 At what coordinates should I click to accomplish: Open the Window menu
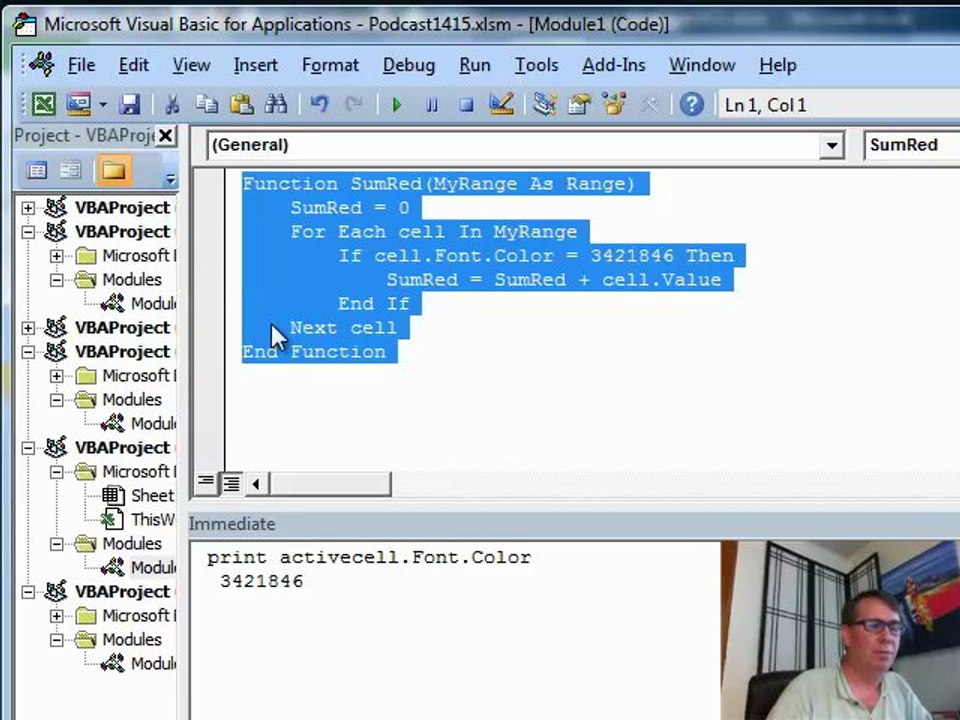click(702, 65)
